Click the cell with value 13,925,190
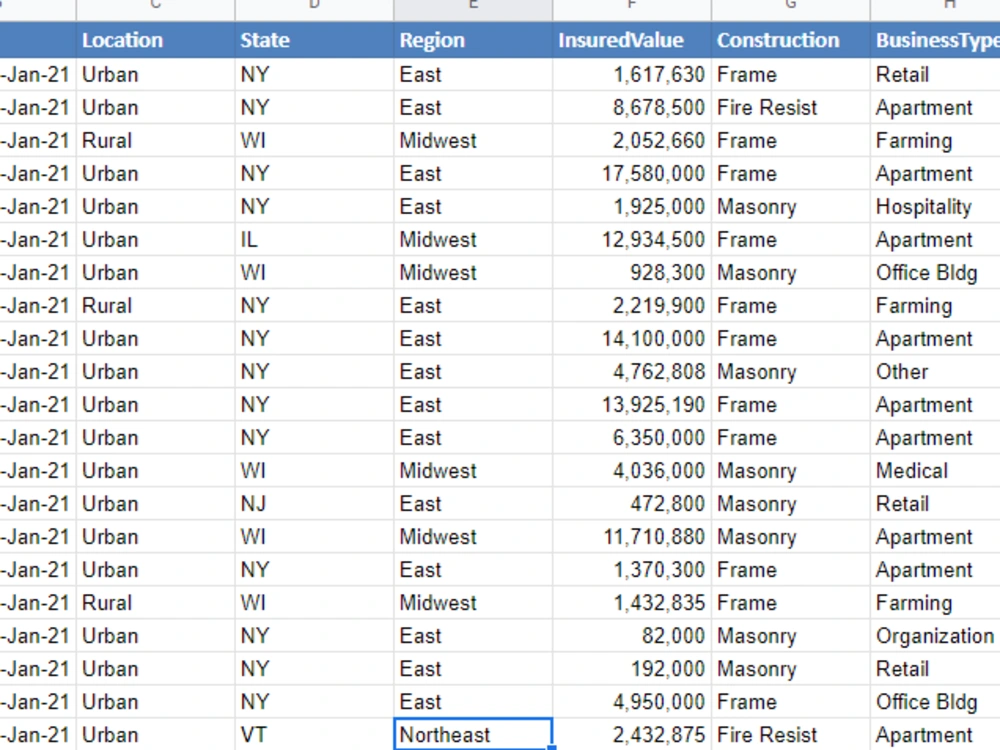The height and width of the screenshot is (750, 1000). [x=631, y=405]
